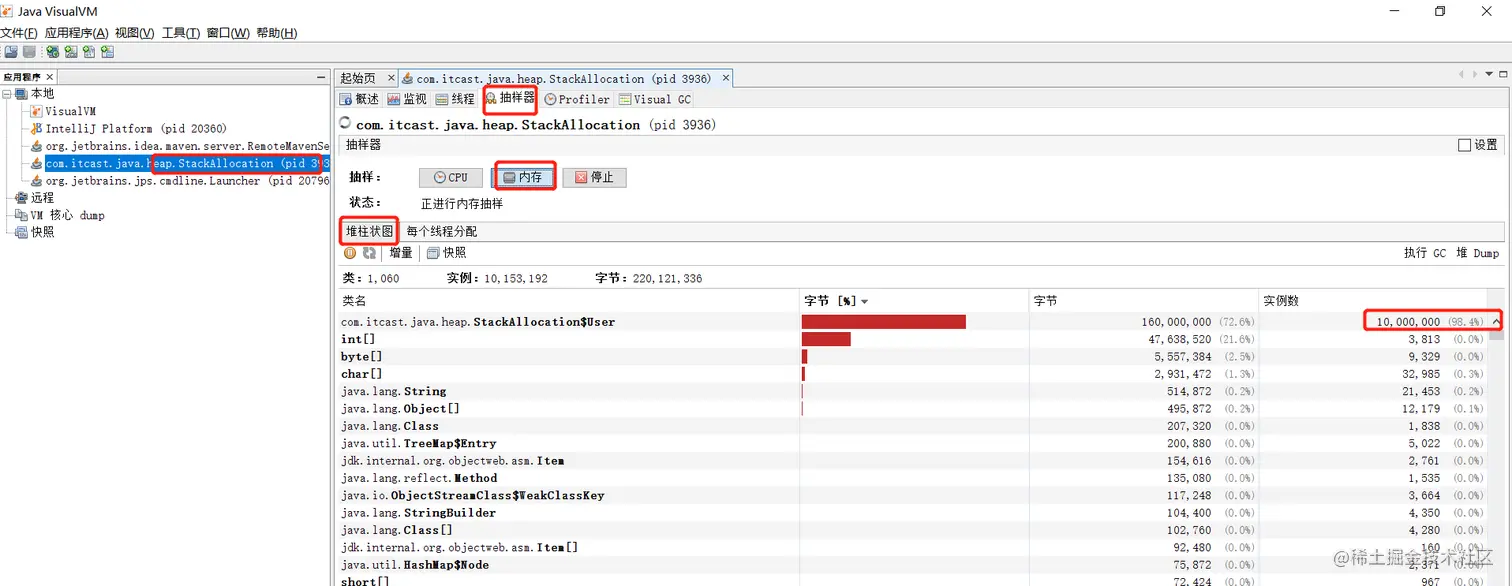Click the fifth main toolbar icon
Screen dimensions: 1512x586
coord(89,52)
